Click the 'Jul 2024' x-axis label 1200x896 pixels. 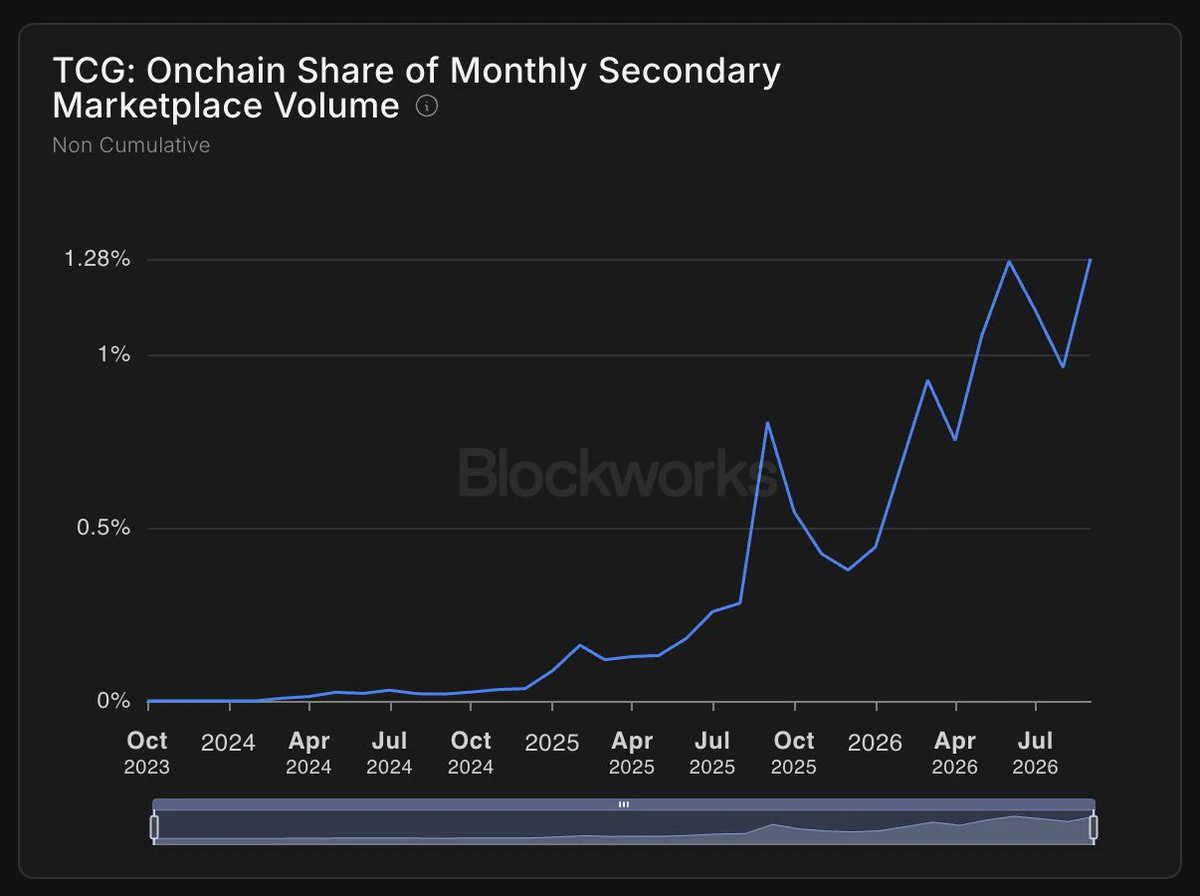point(389,753)
